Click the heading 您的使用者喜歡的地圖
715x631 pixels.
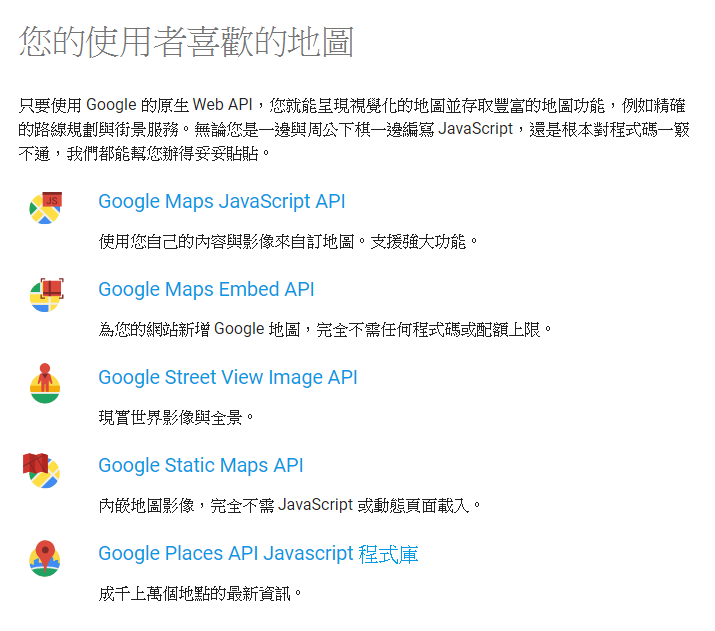[186, 41]
